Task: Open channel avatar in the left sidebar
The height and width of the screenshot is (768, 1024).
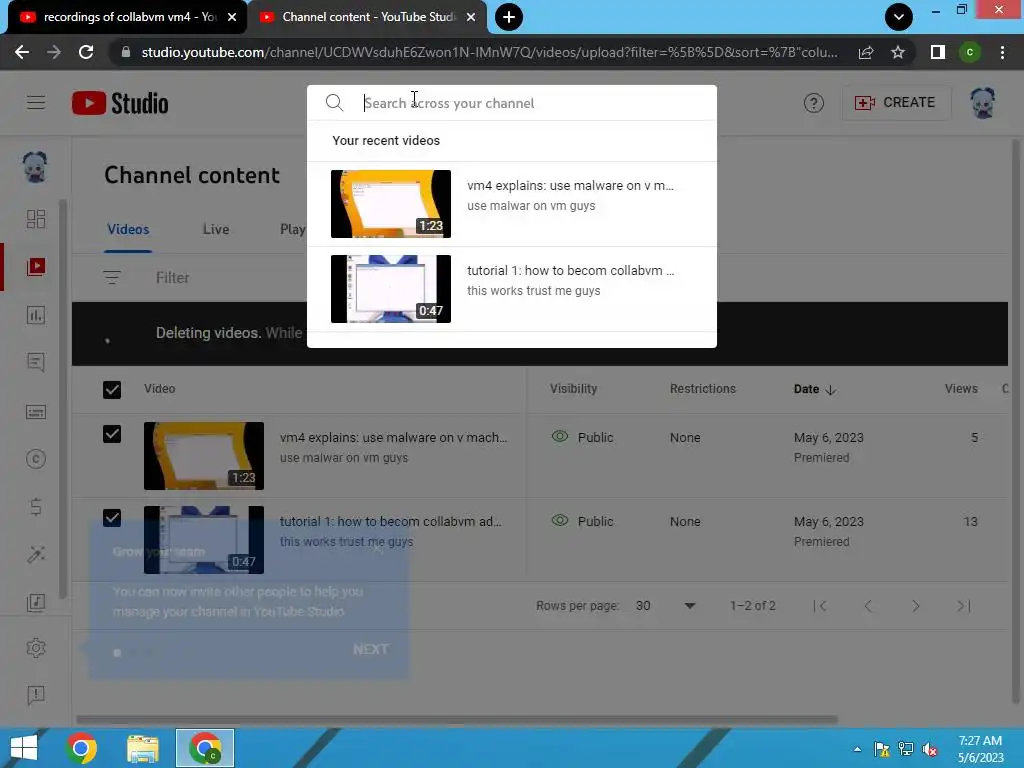Action: click(x=35, y=167)
